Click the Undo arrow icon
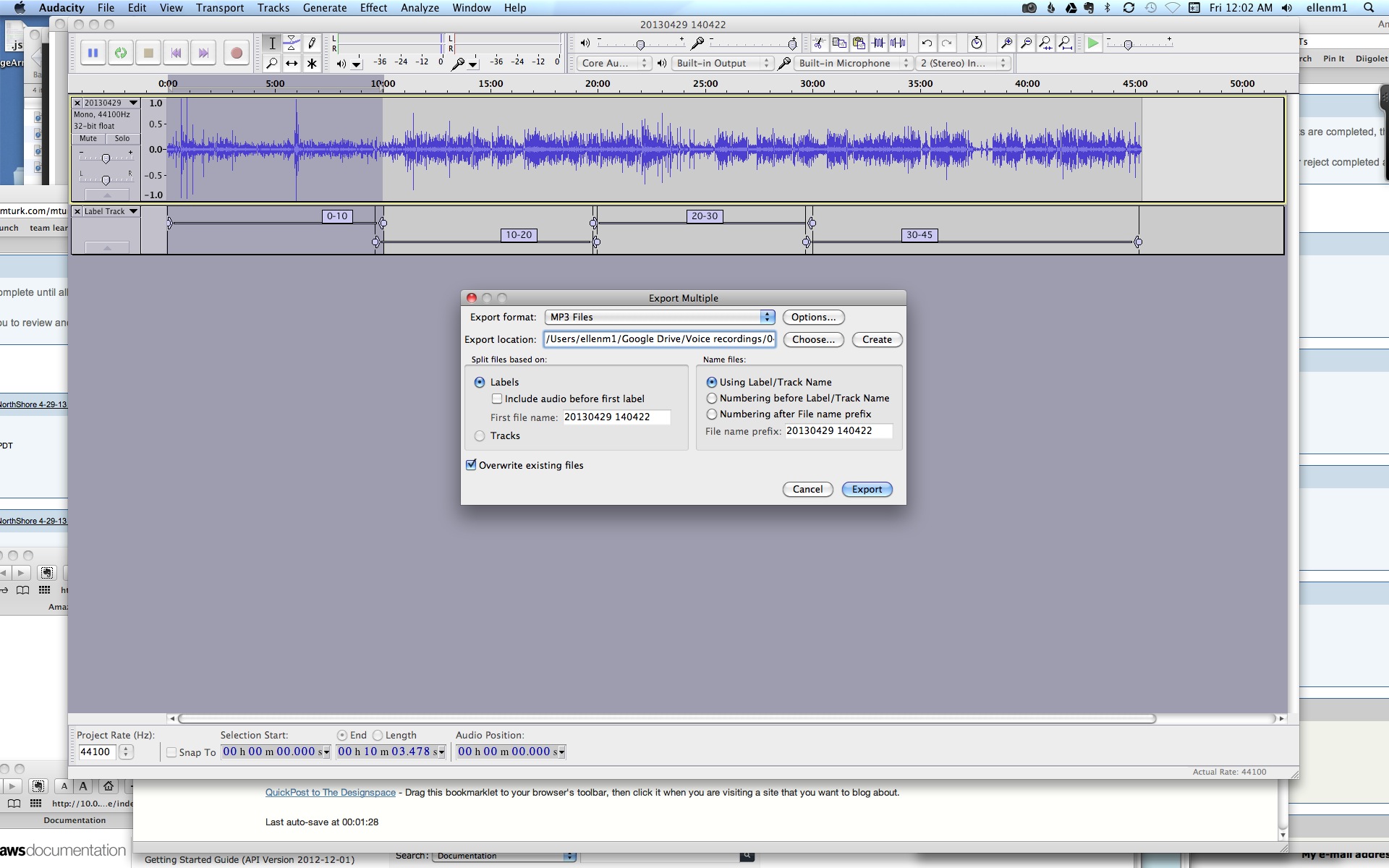 coord(927,43)
